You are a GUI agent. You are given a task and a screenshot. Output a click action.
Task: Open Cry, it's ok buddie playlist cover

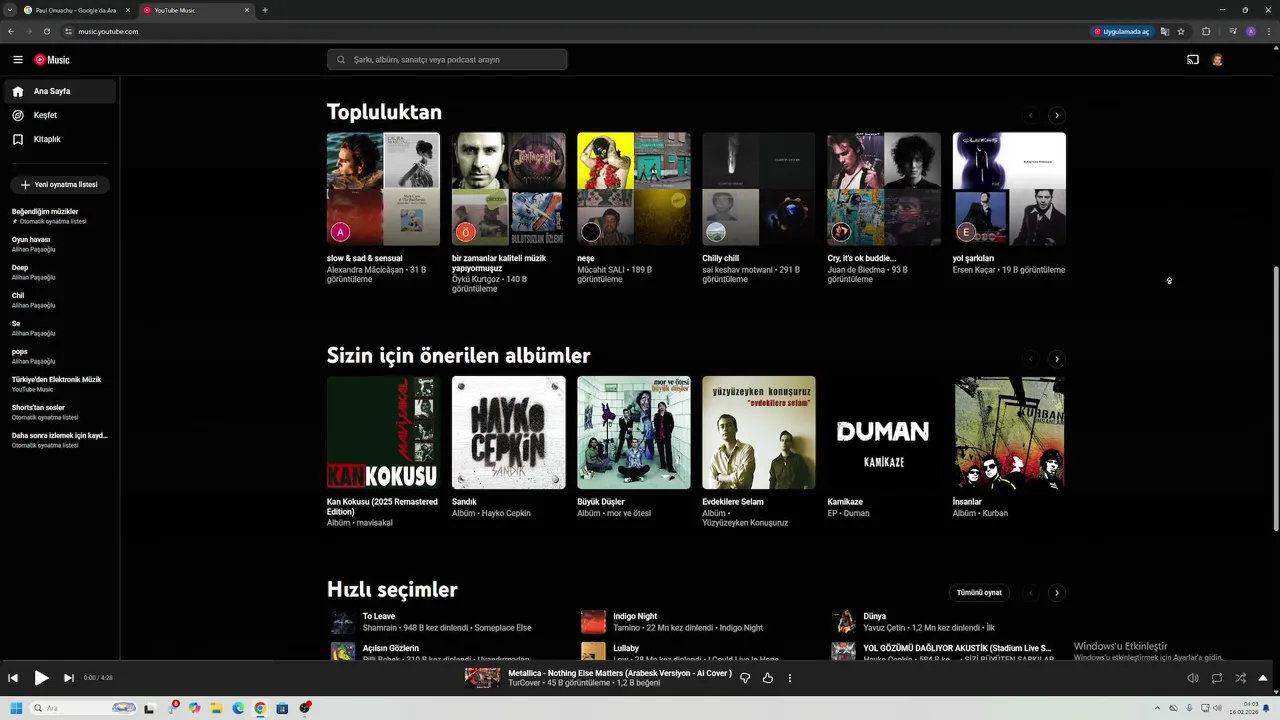884,189
